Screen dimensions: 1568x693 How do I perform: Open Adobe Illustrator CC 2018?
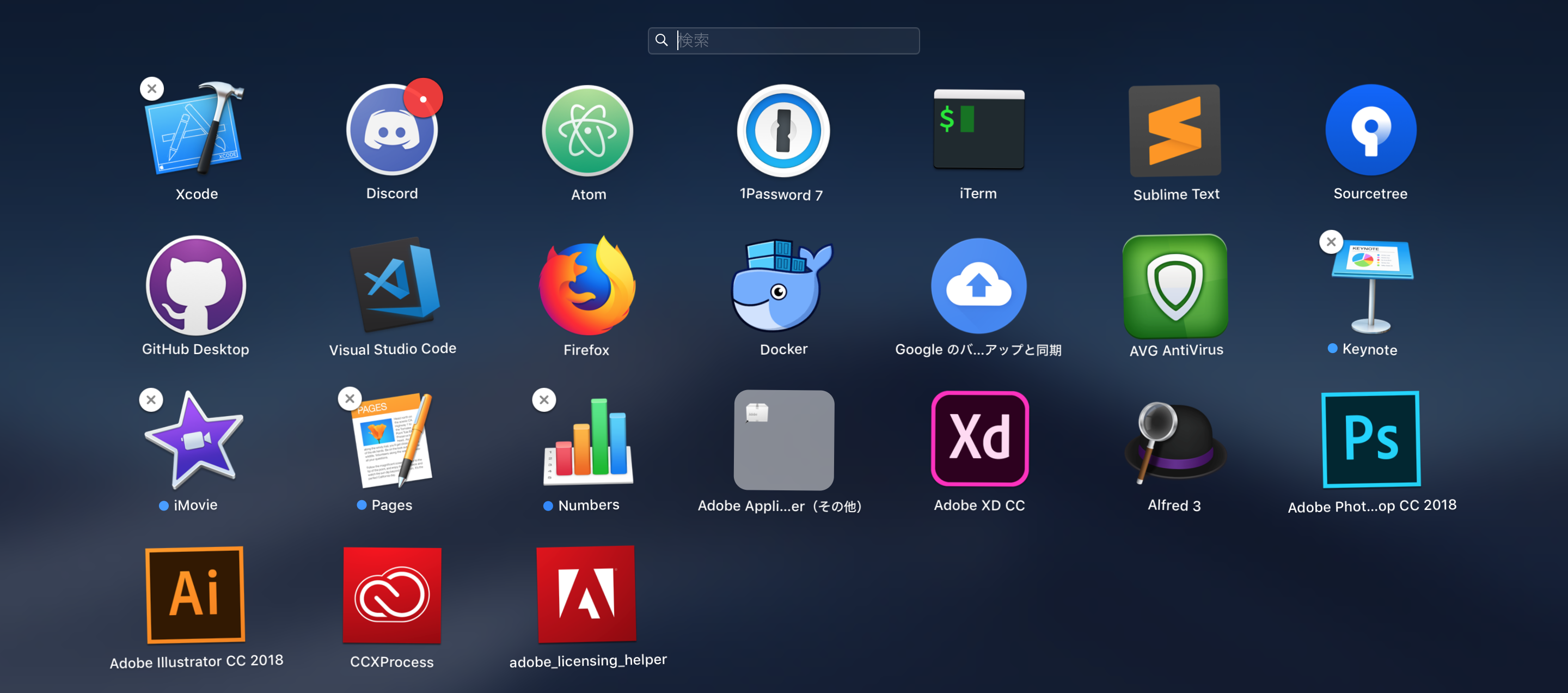pyautogui.click(x=195, y=595)
